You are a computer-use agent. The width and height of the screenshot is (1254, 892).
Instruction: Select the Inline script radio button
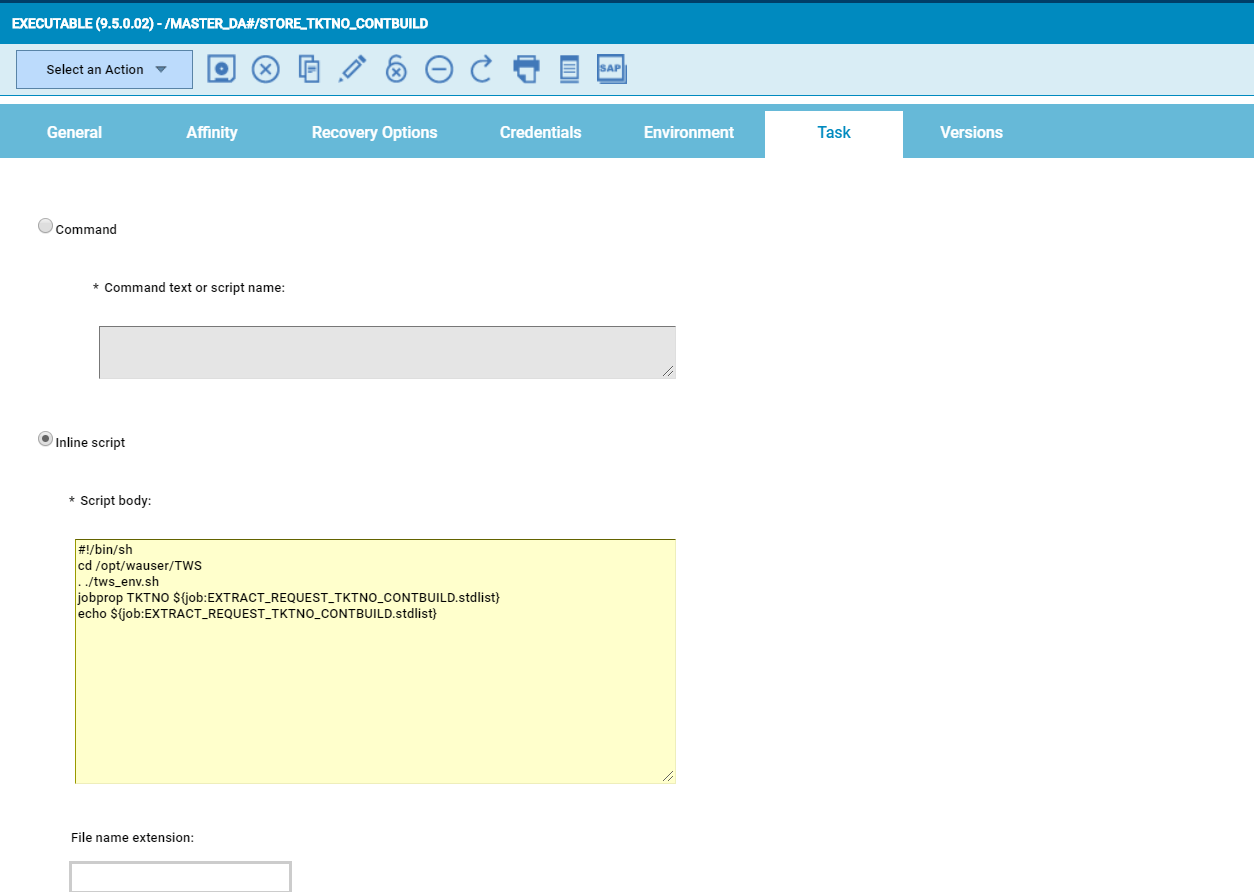click(45, 439)
